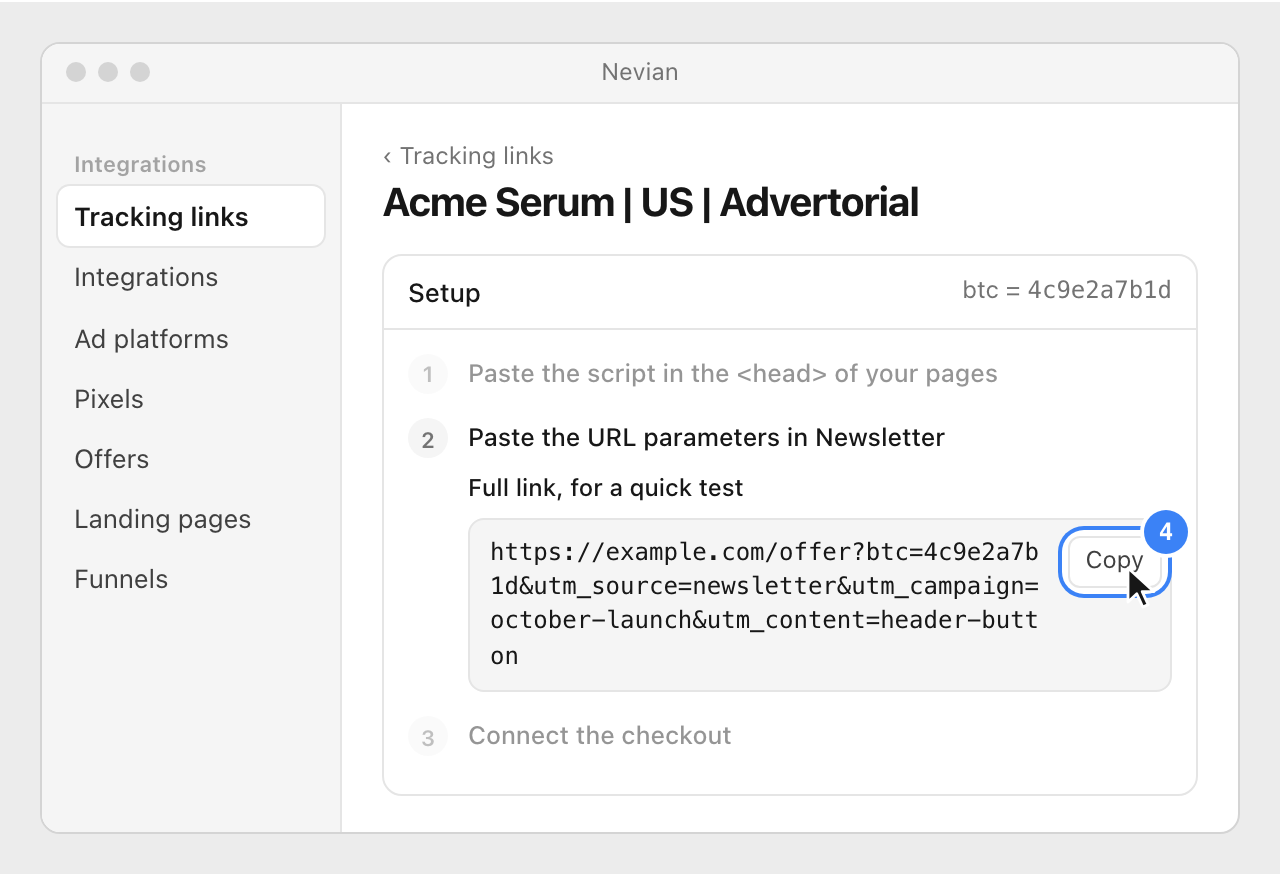Viewport: 1280px width, 874px height.
Task: Click the full link URL text box
Action: (820, 605)
